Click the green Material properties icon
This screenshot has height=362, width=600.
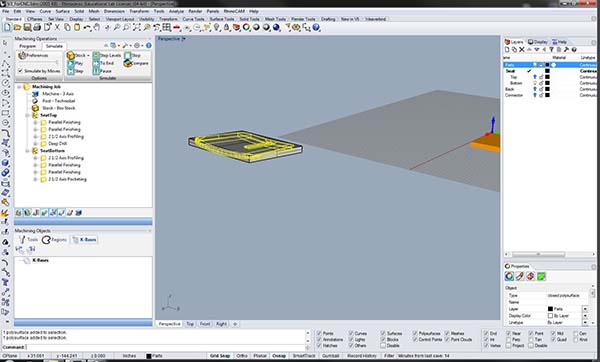[541, 276]
